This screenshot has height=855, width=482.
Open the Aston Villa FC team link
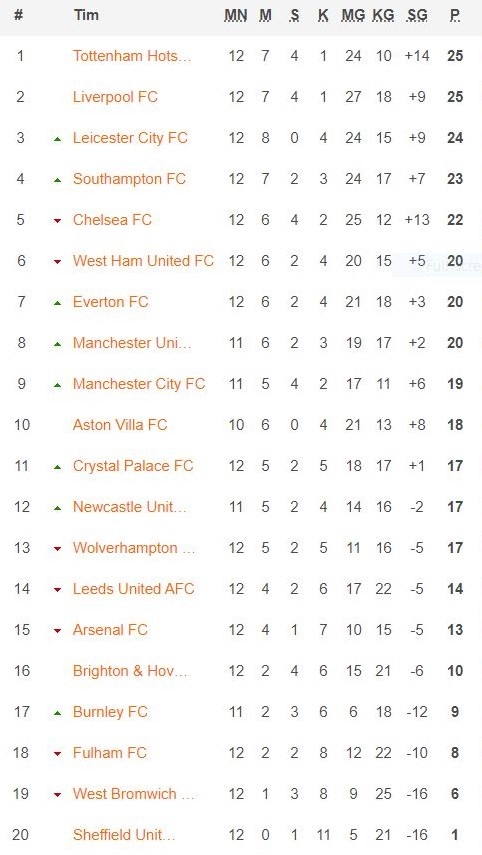pyautogui.click(x=120, y=425)
